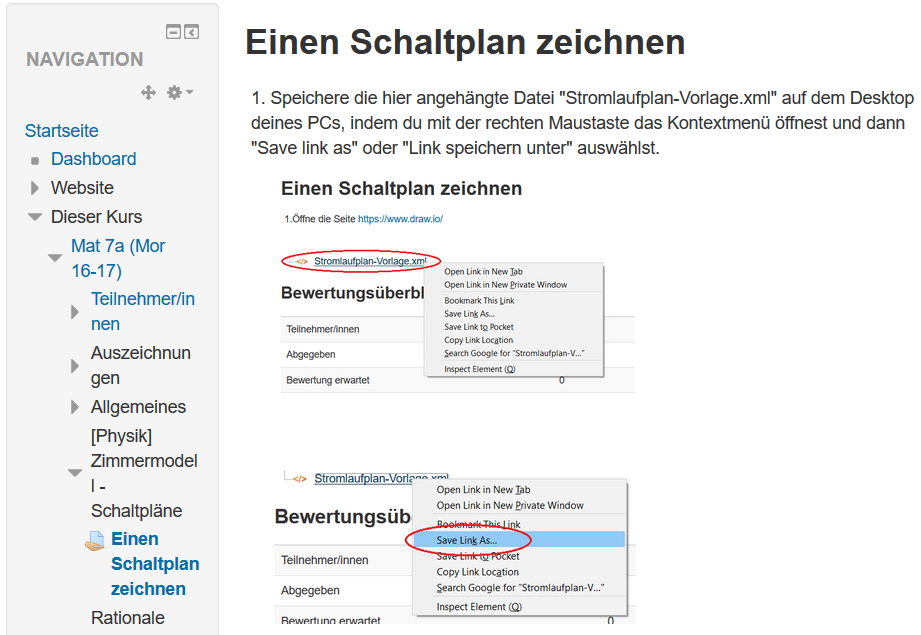Go to Startseite
The height and width of the screenshot is (635, 921).
point(61,131)
